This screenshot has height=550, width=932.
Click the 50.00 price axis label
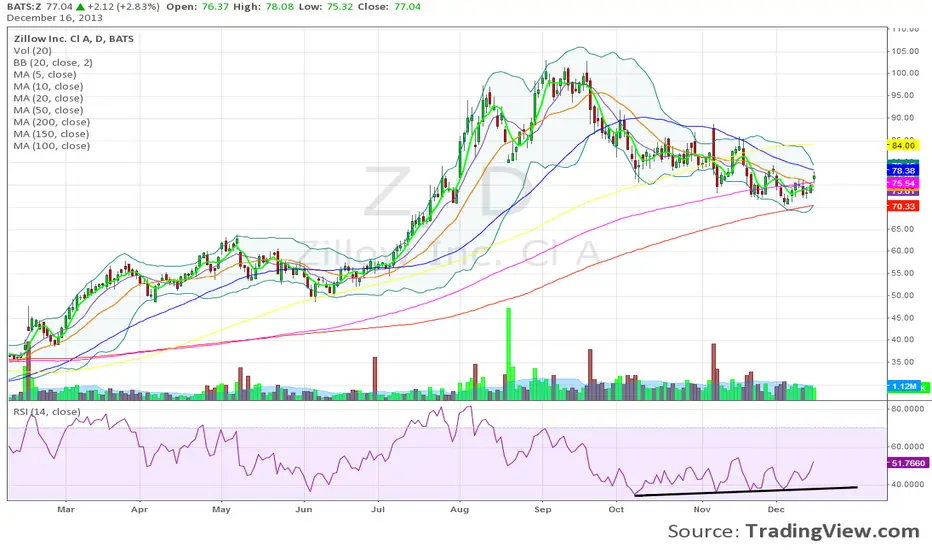[x=902, y=296]
